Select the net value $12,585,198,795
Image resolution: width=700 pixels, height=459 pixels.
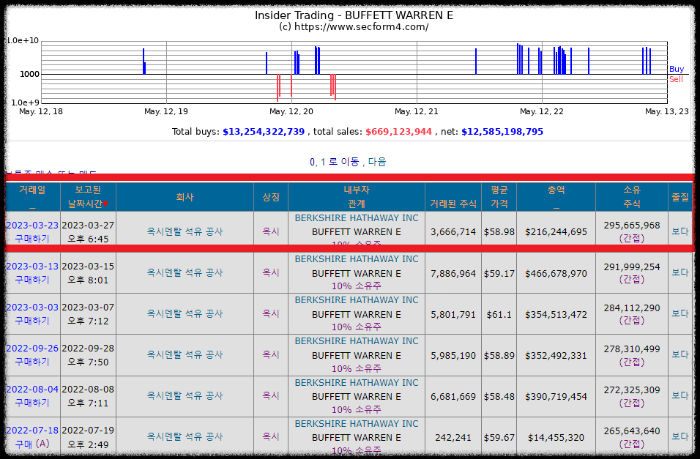502,132
